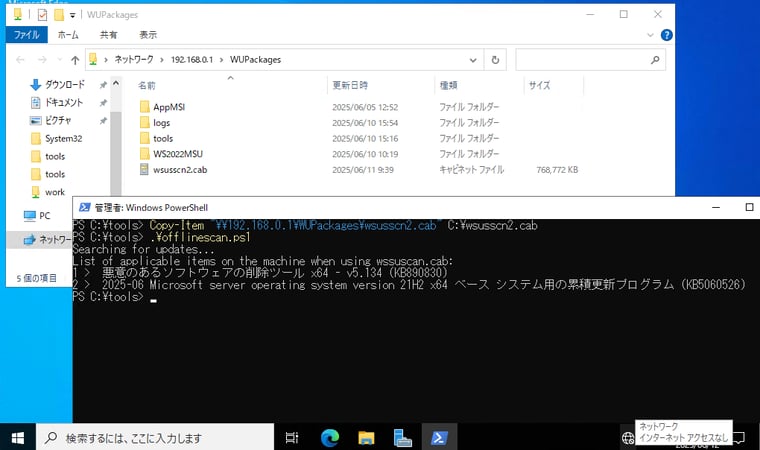Open the Windows Start menu

point(18,438)
